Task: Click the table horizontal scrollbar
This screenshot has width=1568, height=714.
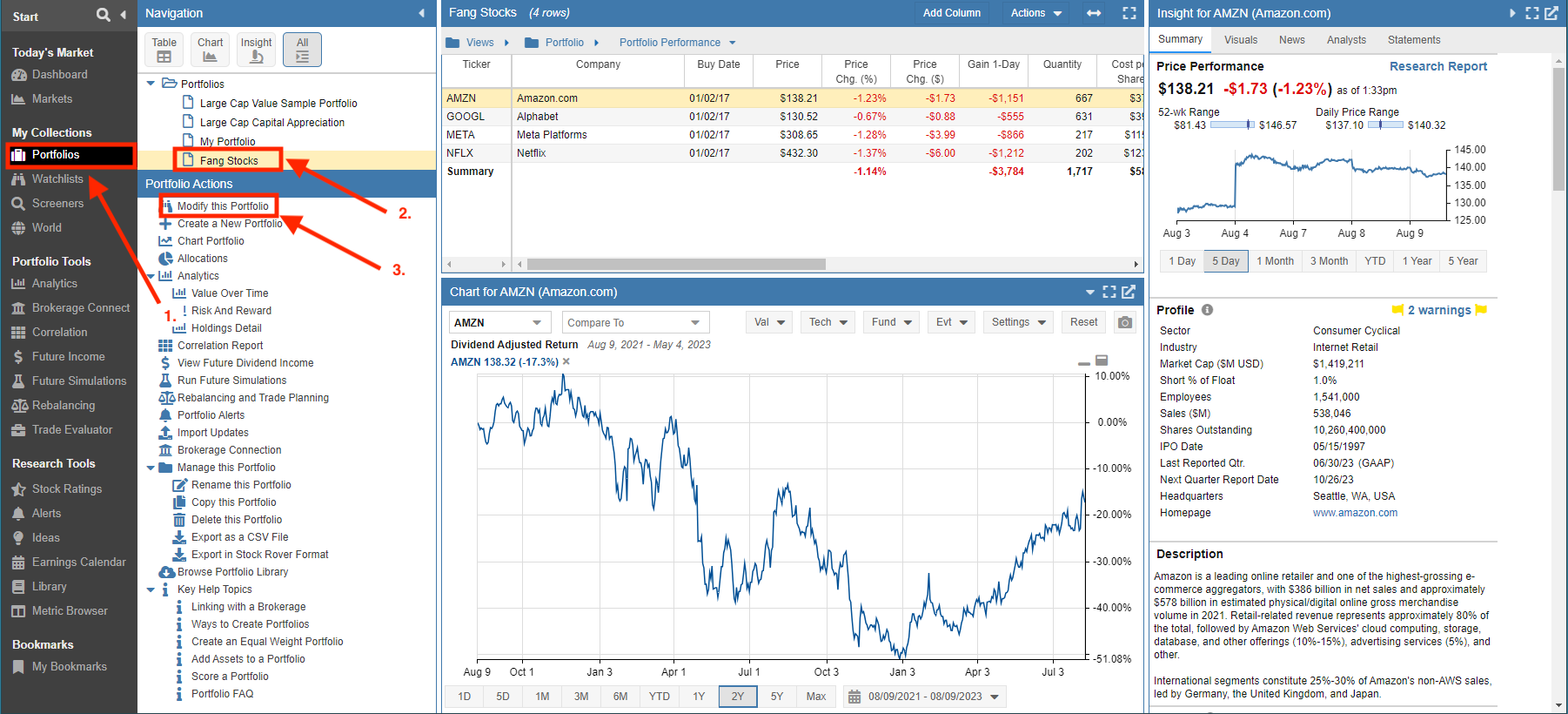Action: point(676,264)
